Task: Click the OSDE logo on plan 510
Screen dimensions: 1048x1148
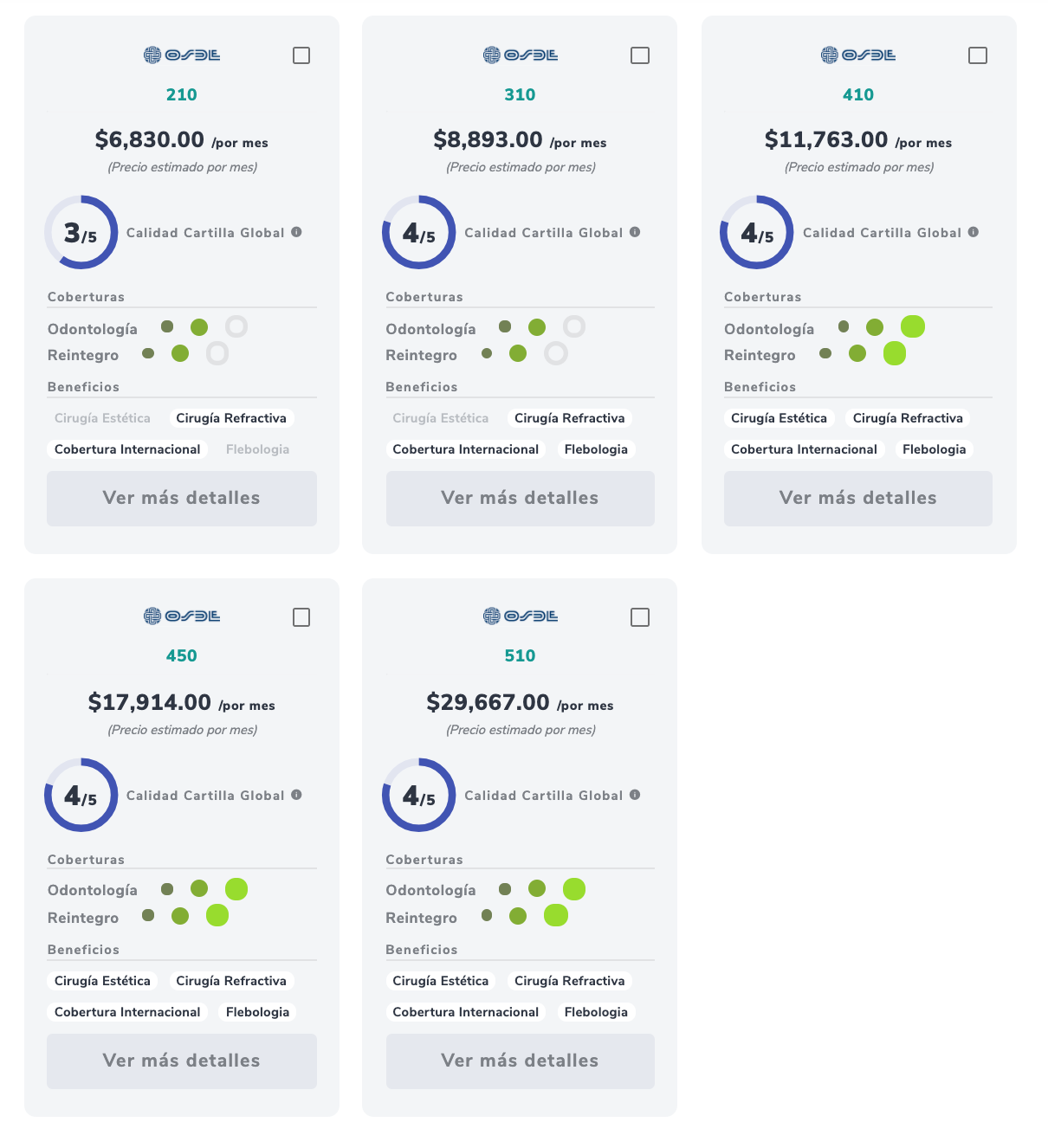Action: point(521,616)
